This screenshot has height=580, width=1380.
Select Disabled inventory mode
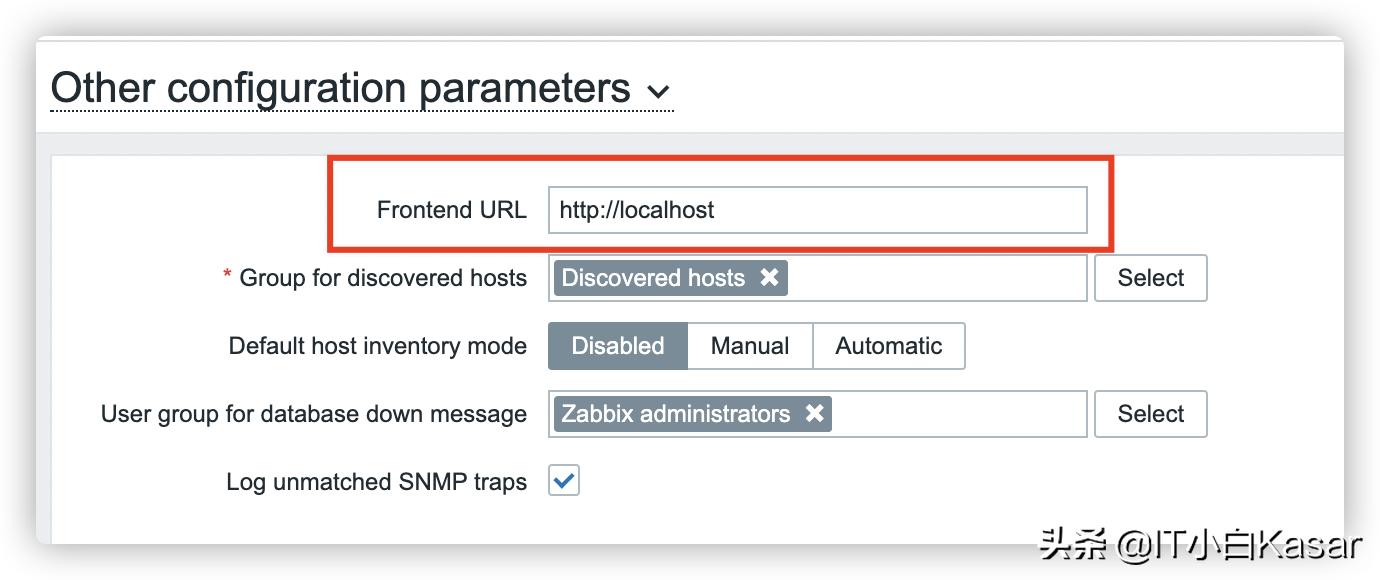coord(617,345)
